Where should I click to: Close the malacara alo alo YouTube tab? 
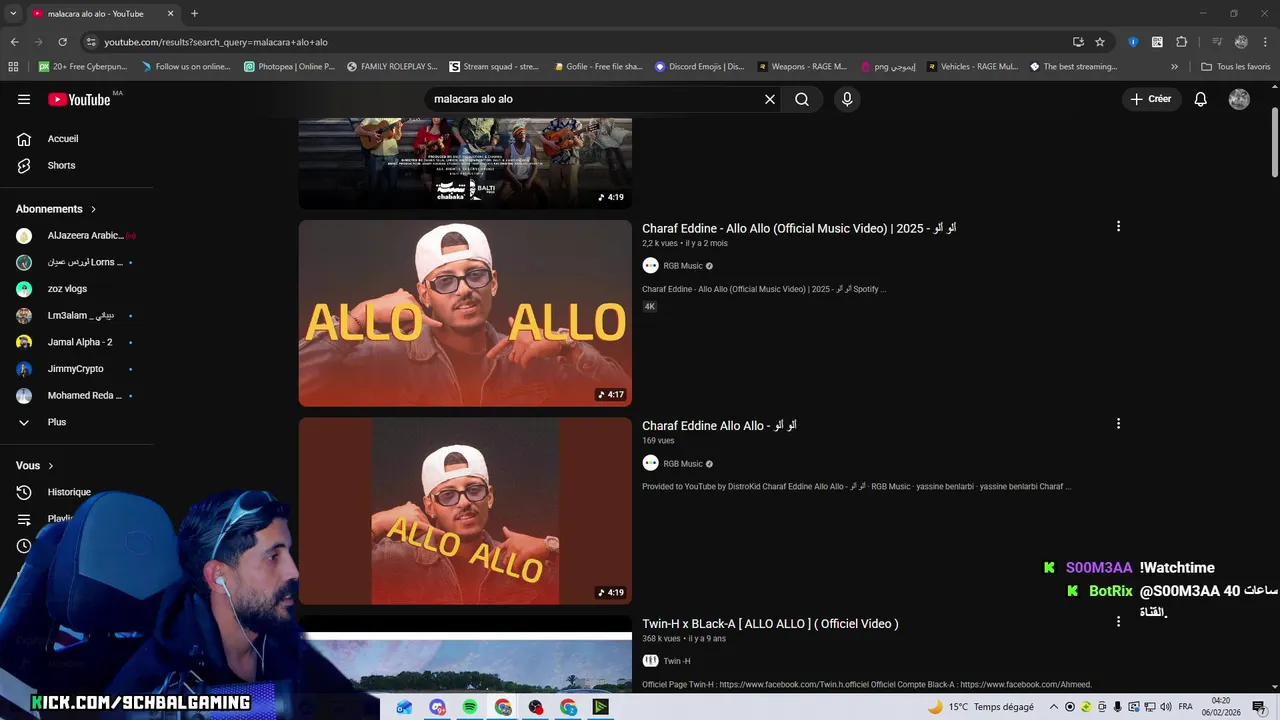[x=170, y=13]
